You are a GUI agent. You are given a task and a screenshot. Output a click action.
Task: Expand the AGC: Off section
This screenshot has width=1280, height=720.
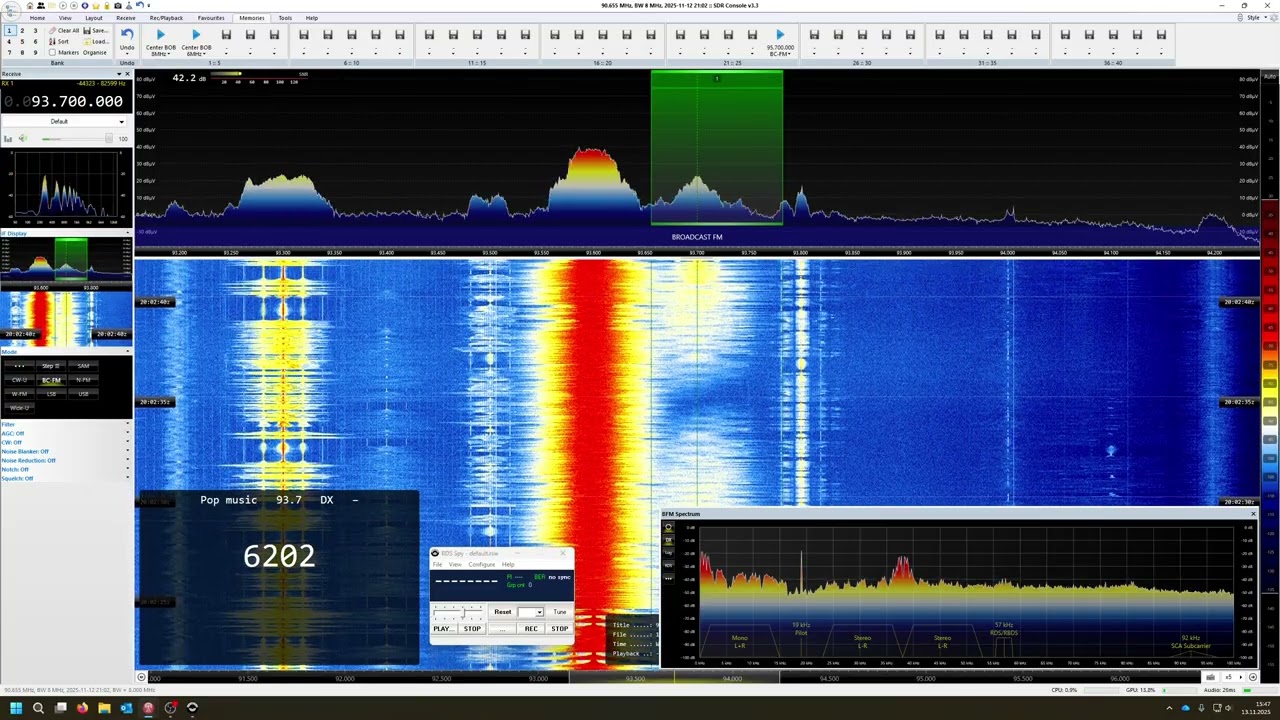pos(65,434)
